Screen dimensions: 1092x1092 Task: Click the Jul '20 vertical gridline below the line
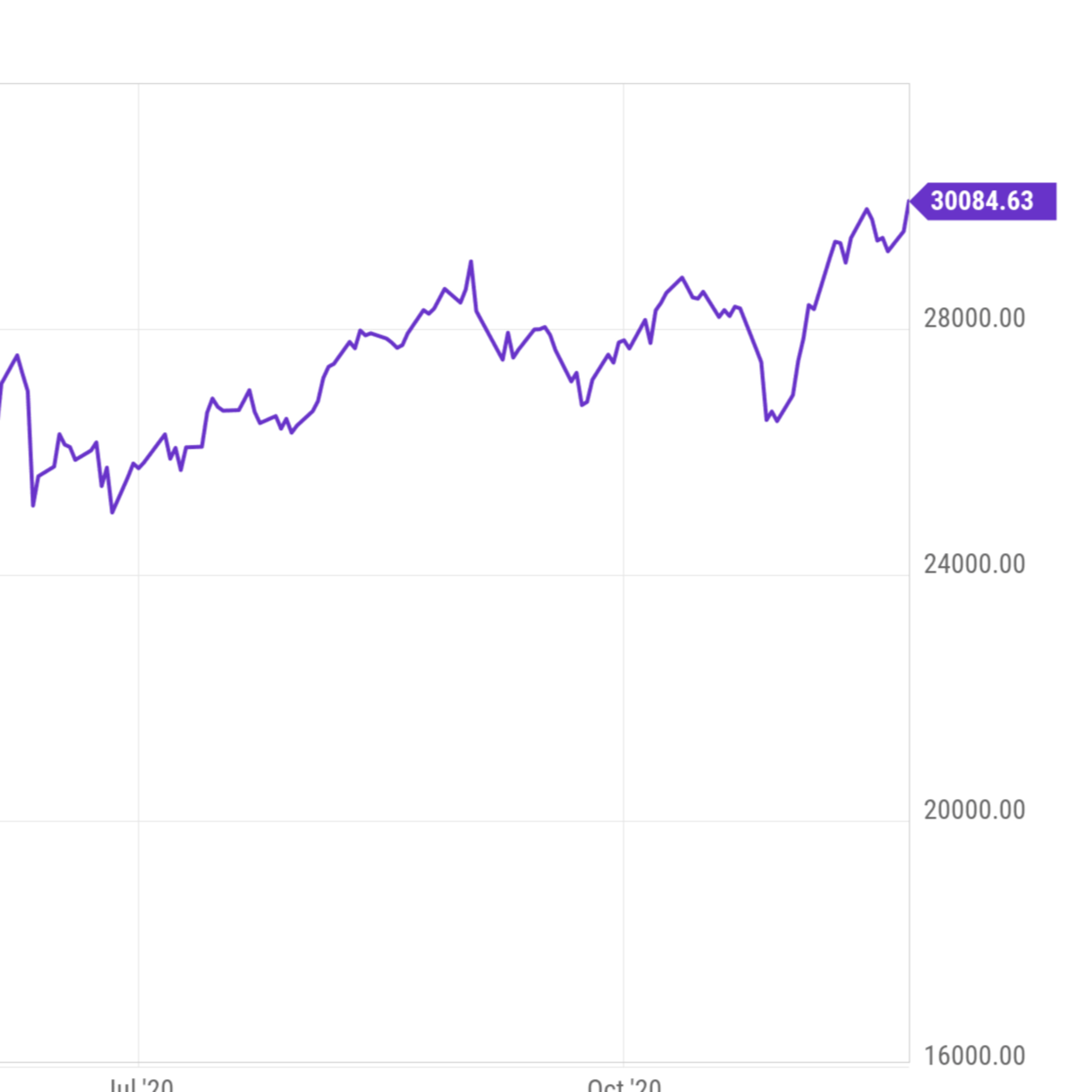click(138, 735)
